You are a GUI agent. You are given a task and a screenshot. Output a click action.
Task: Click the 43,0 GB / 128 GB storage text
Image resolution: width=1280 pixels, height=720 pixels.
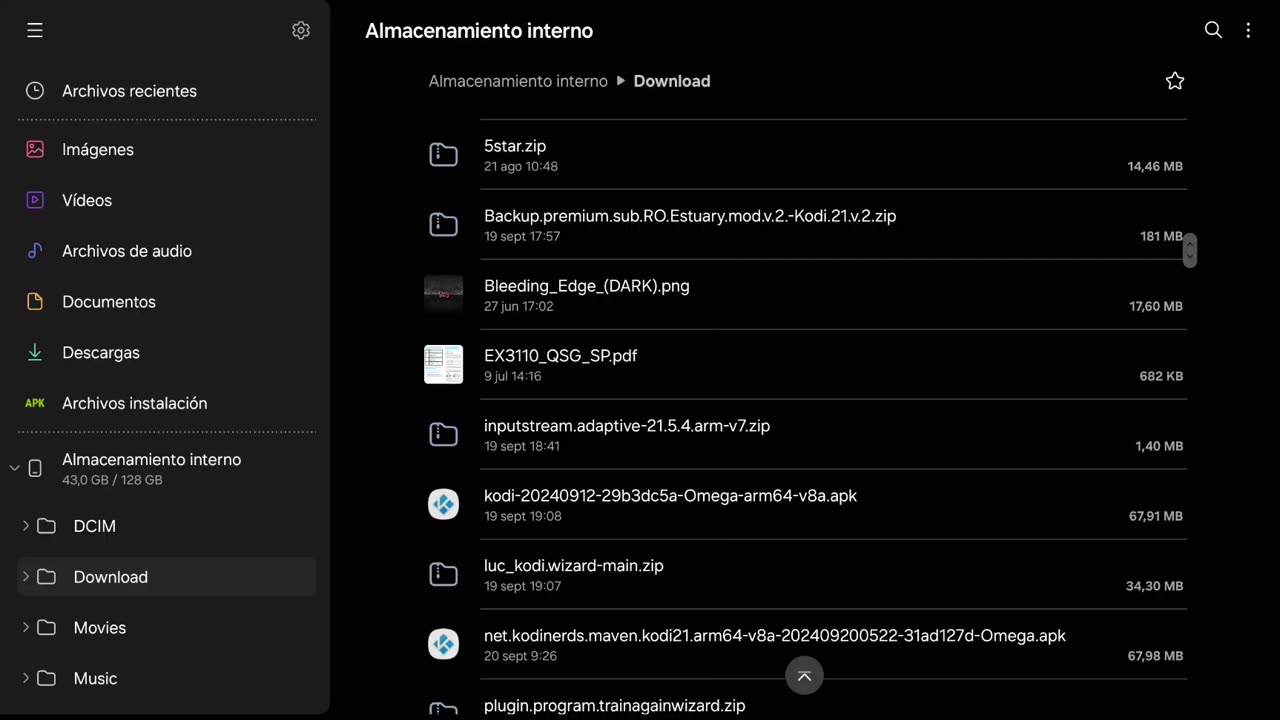(112, 480)
